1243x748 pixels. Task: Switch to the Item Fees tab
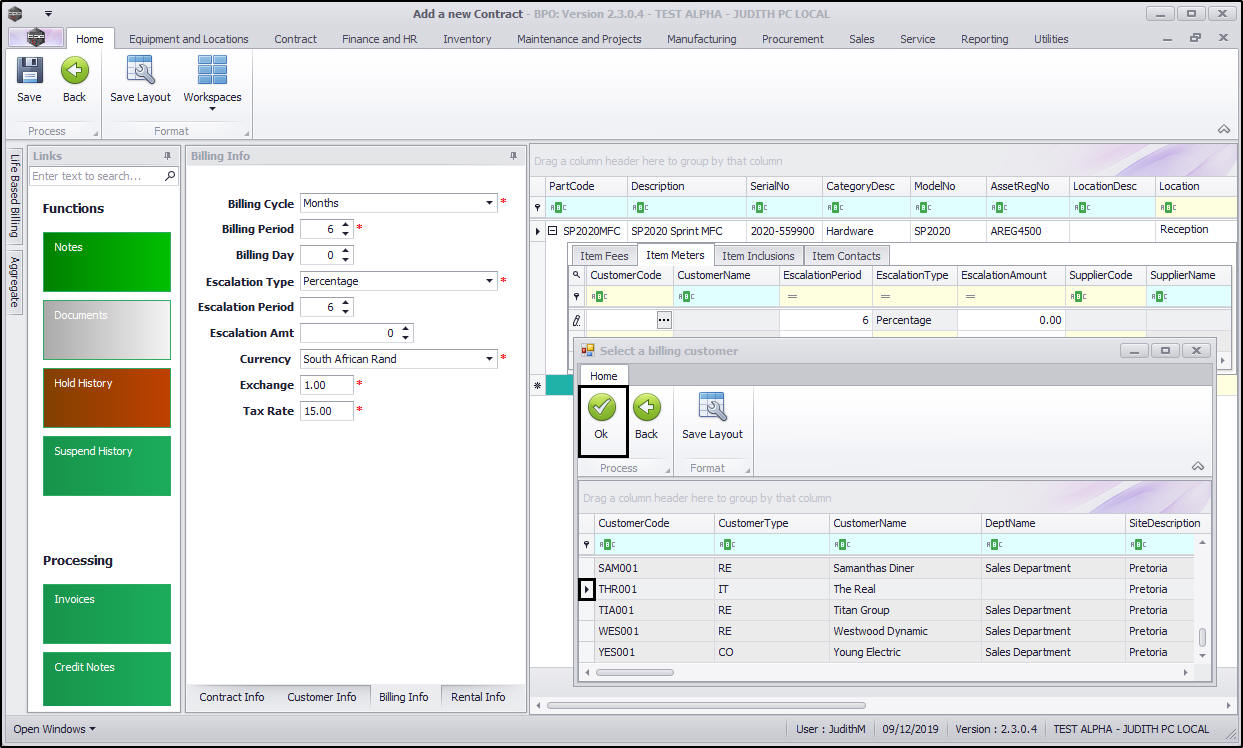604,256
